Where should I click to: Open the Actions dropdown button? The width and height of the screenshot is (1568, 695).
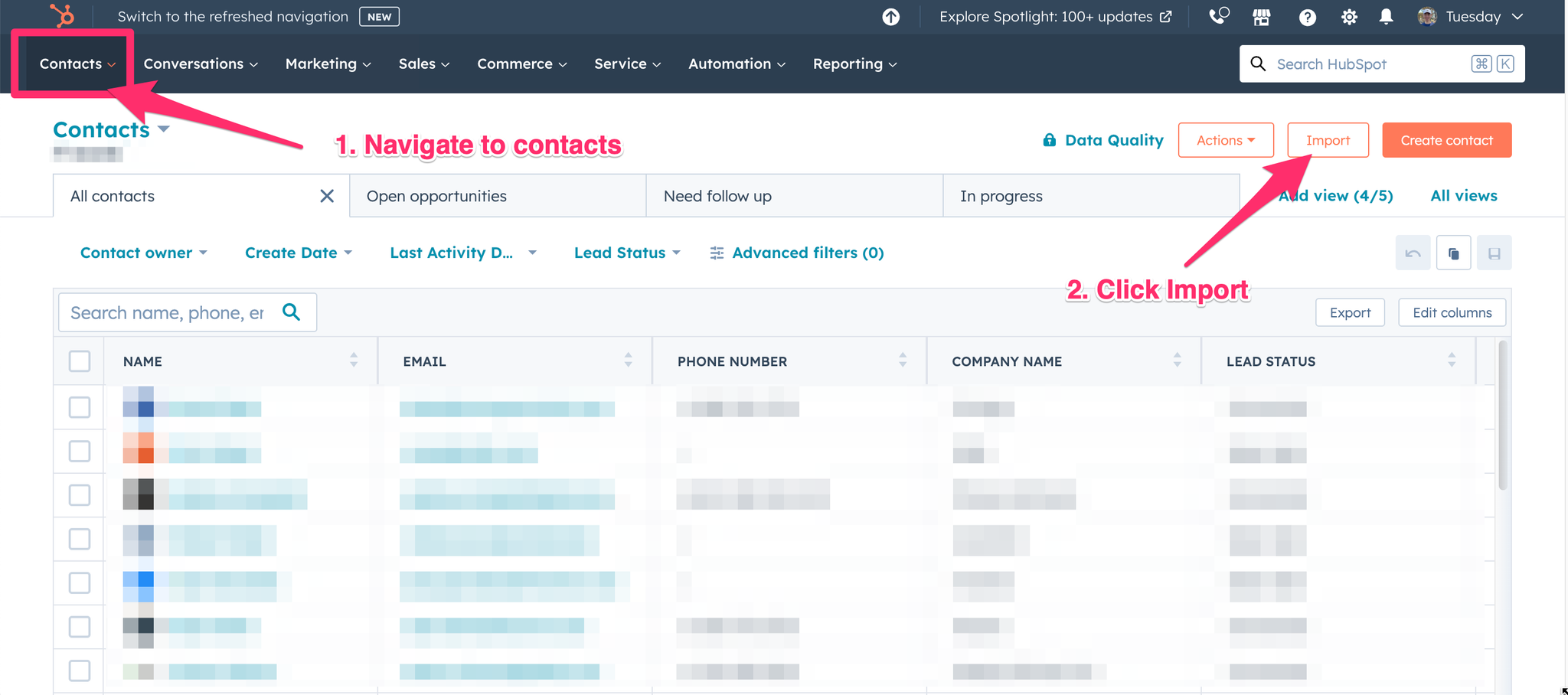point(1226,140)
